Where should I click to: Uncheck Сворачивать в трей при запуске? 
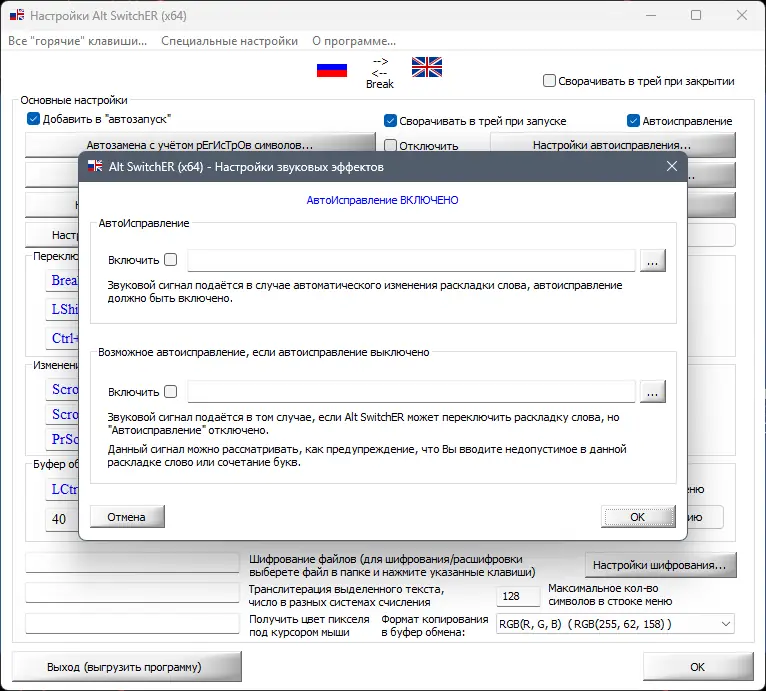click(390, 120)
